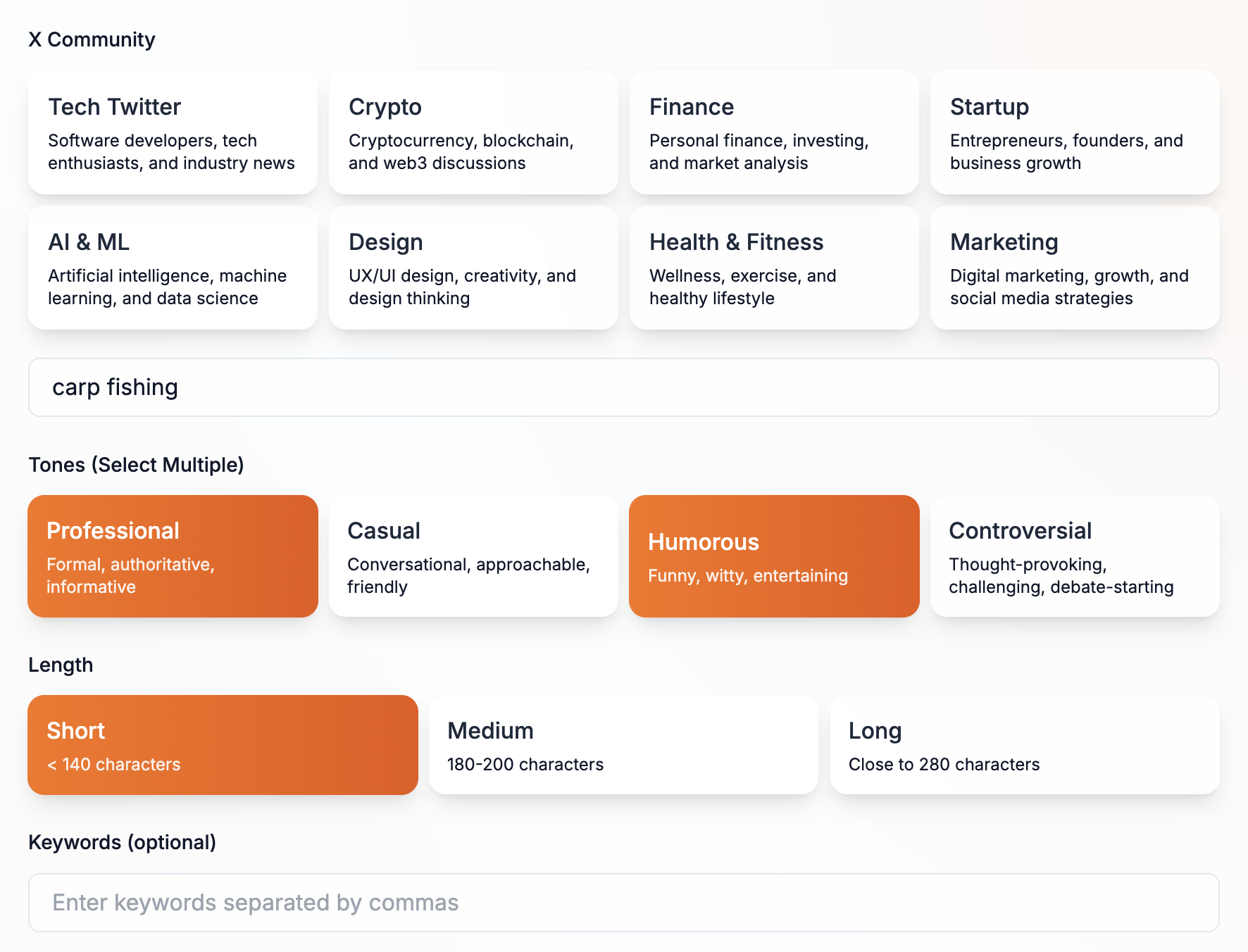Switch length to Medium 180-200 characters
The width and height of the screenshot is (1248, 952).
[x=623, y=745]
